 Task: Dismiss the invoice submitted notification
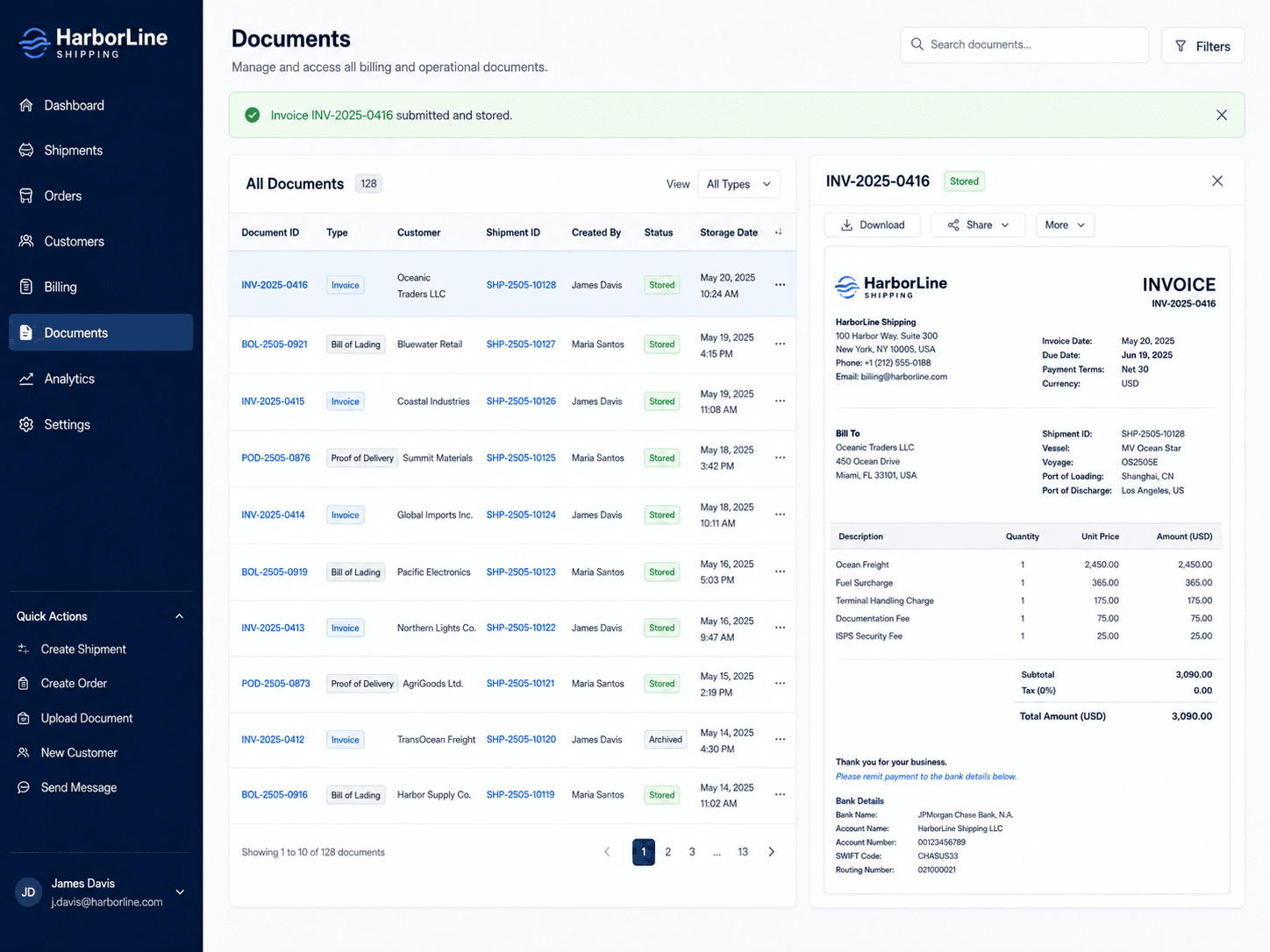[x=1222, y=115]
